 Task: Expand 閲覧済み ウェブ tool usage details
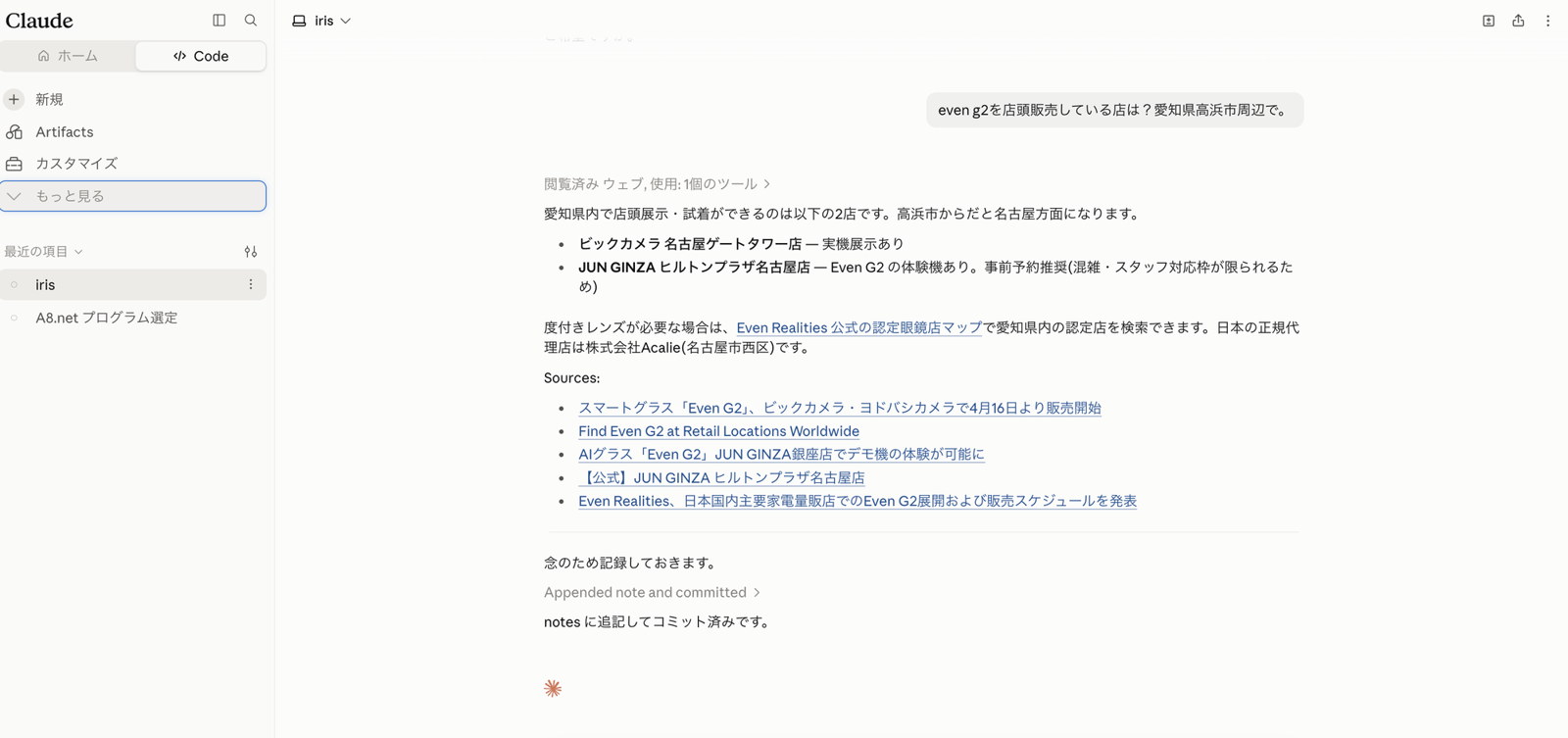point(658,184)
